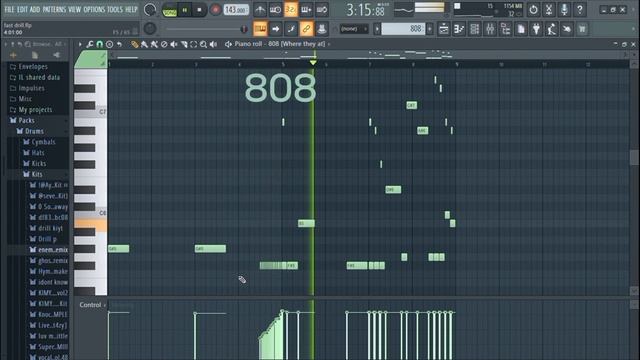Open the tempo tapper icon

point(551,29)
